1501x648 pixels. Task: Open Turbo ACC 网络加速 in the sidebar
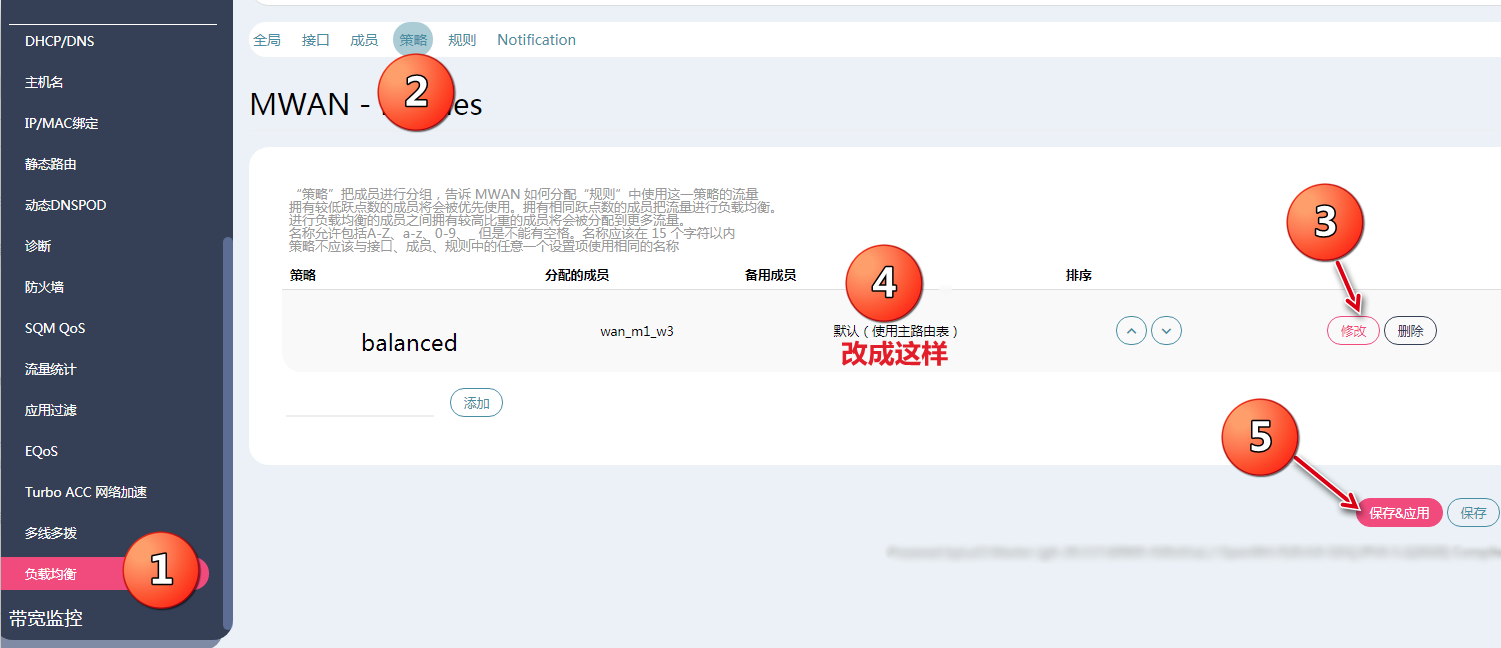86,492
